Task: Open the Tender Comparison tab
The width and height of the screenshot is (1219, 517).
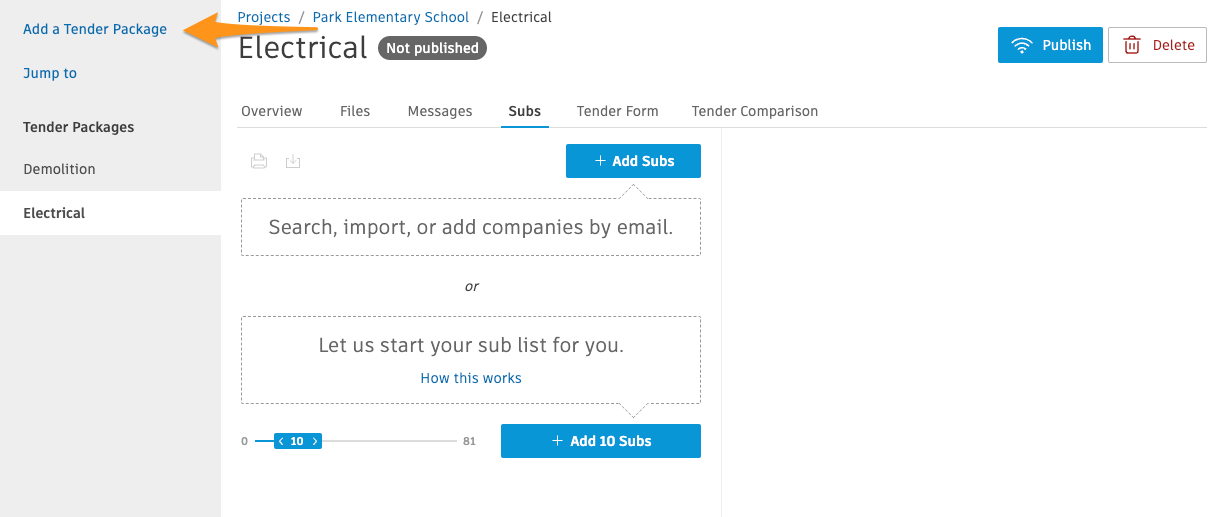Action: coord(755,111)
